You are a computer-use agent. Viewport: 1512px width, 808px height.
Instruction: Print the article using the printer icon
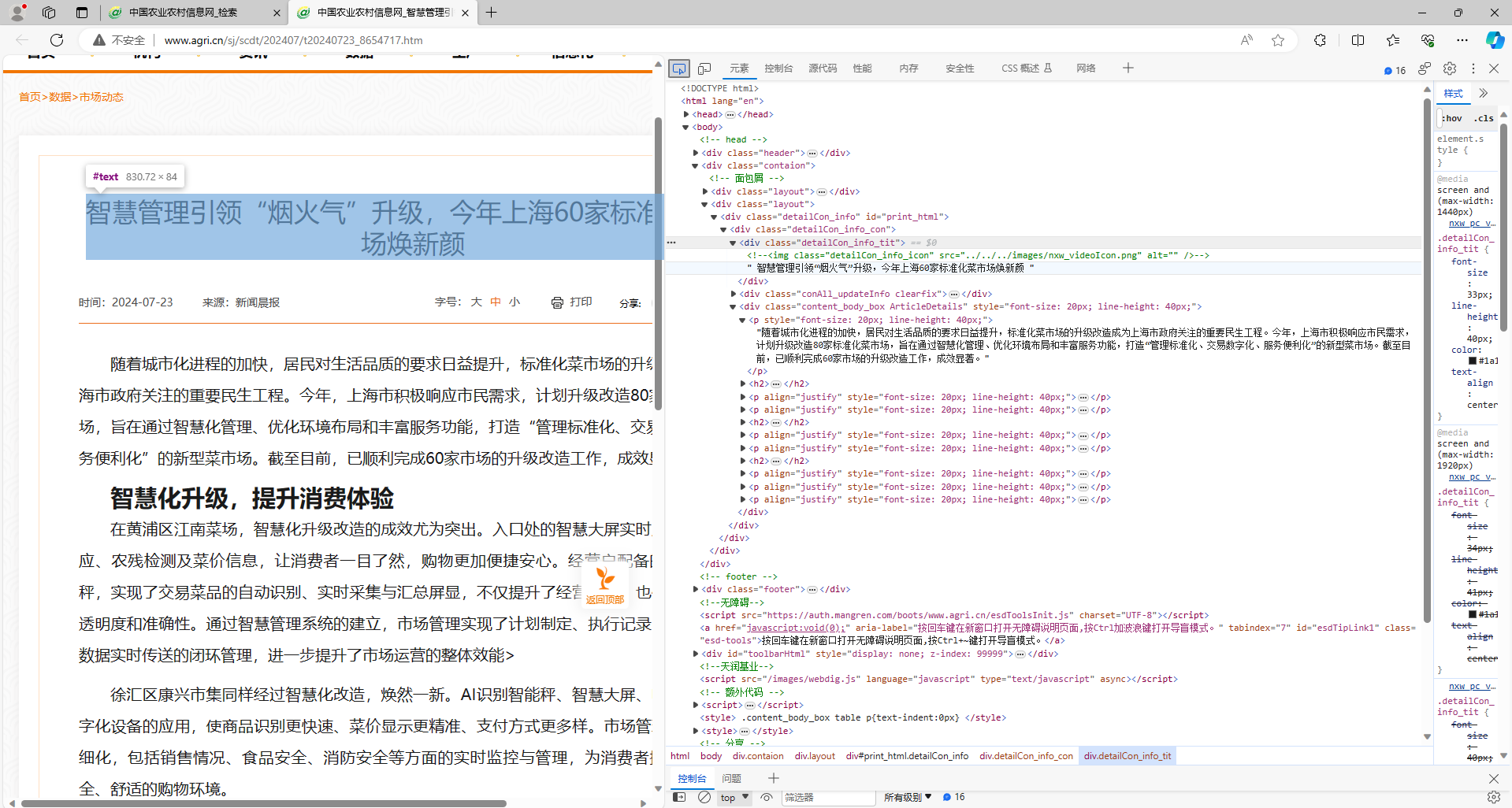point(557,302)
